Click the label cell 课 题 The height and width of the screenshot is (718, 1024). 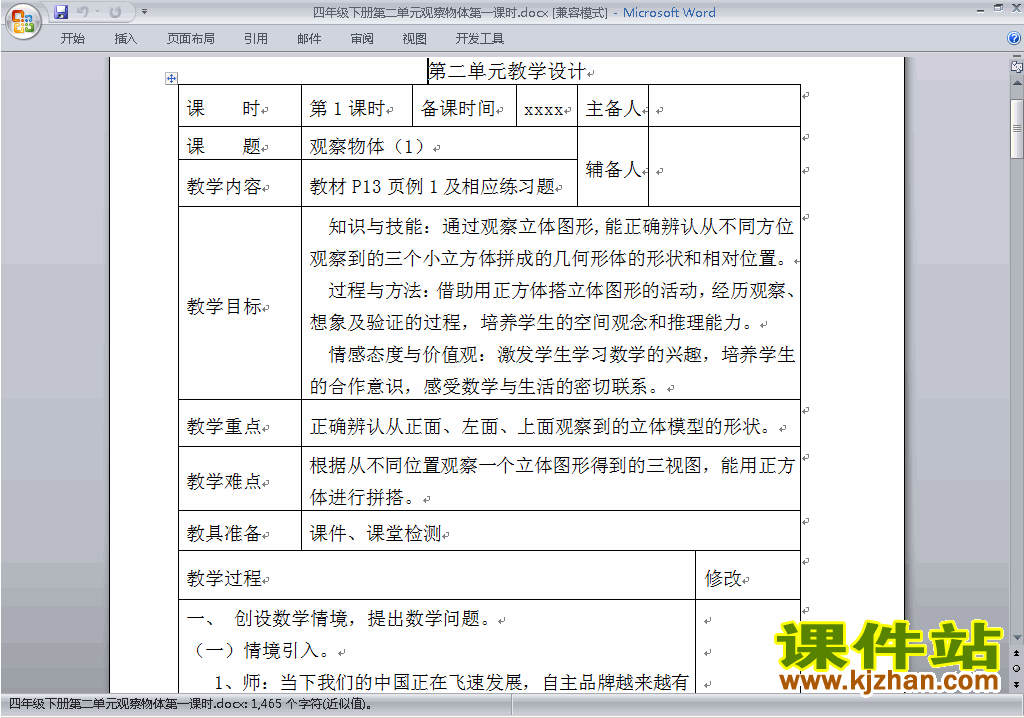(240, 144)
